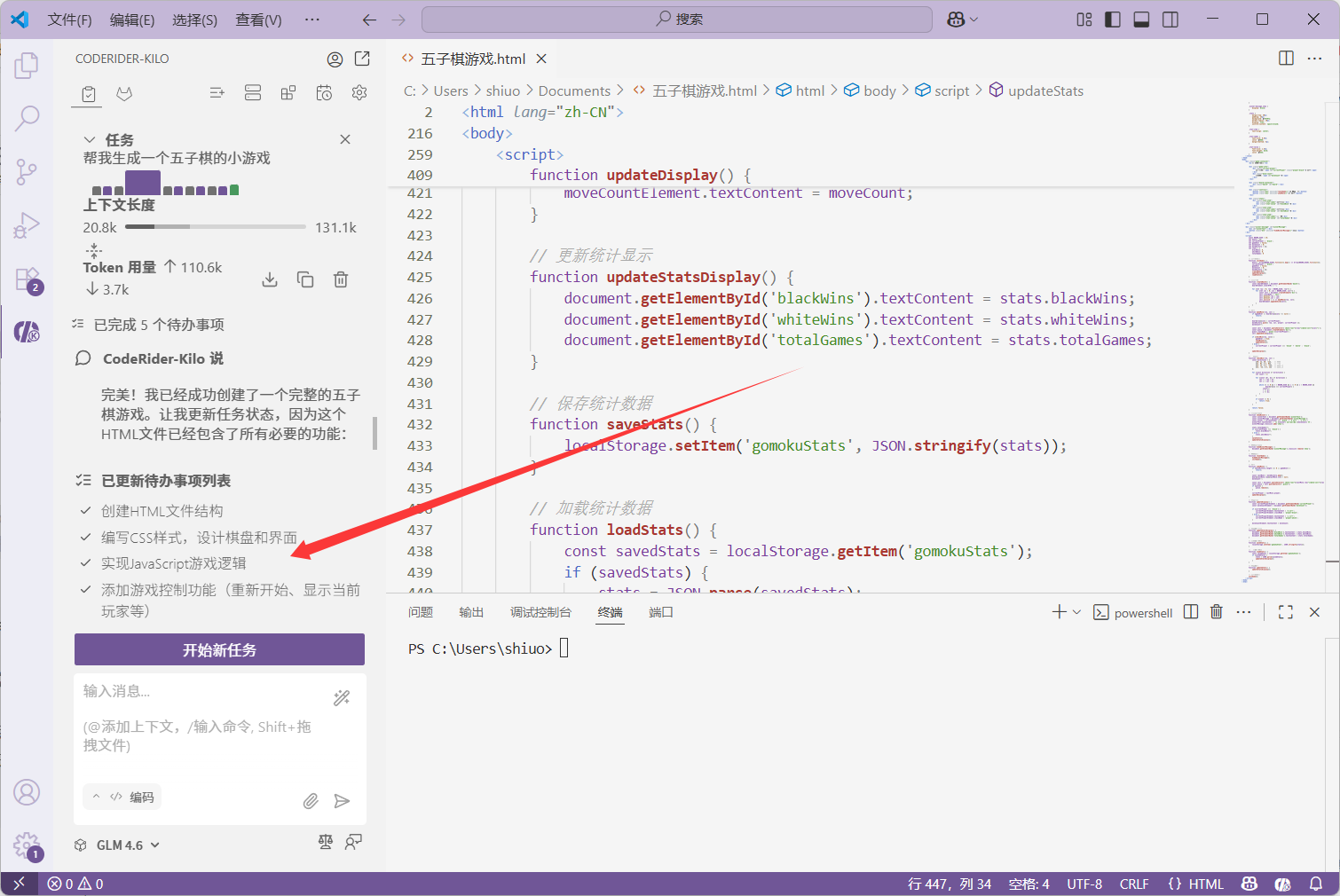Close the current task with X

(x=345, y=139)
